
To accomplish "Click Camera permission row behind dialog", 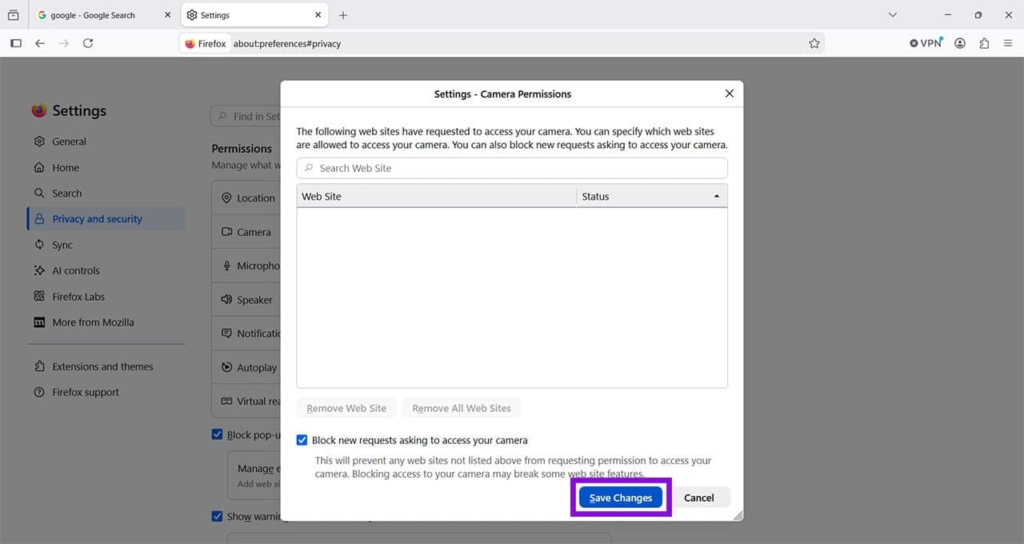I will [x=247, y=232].
